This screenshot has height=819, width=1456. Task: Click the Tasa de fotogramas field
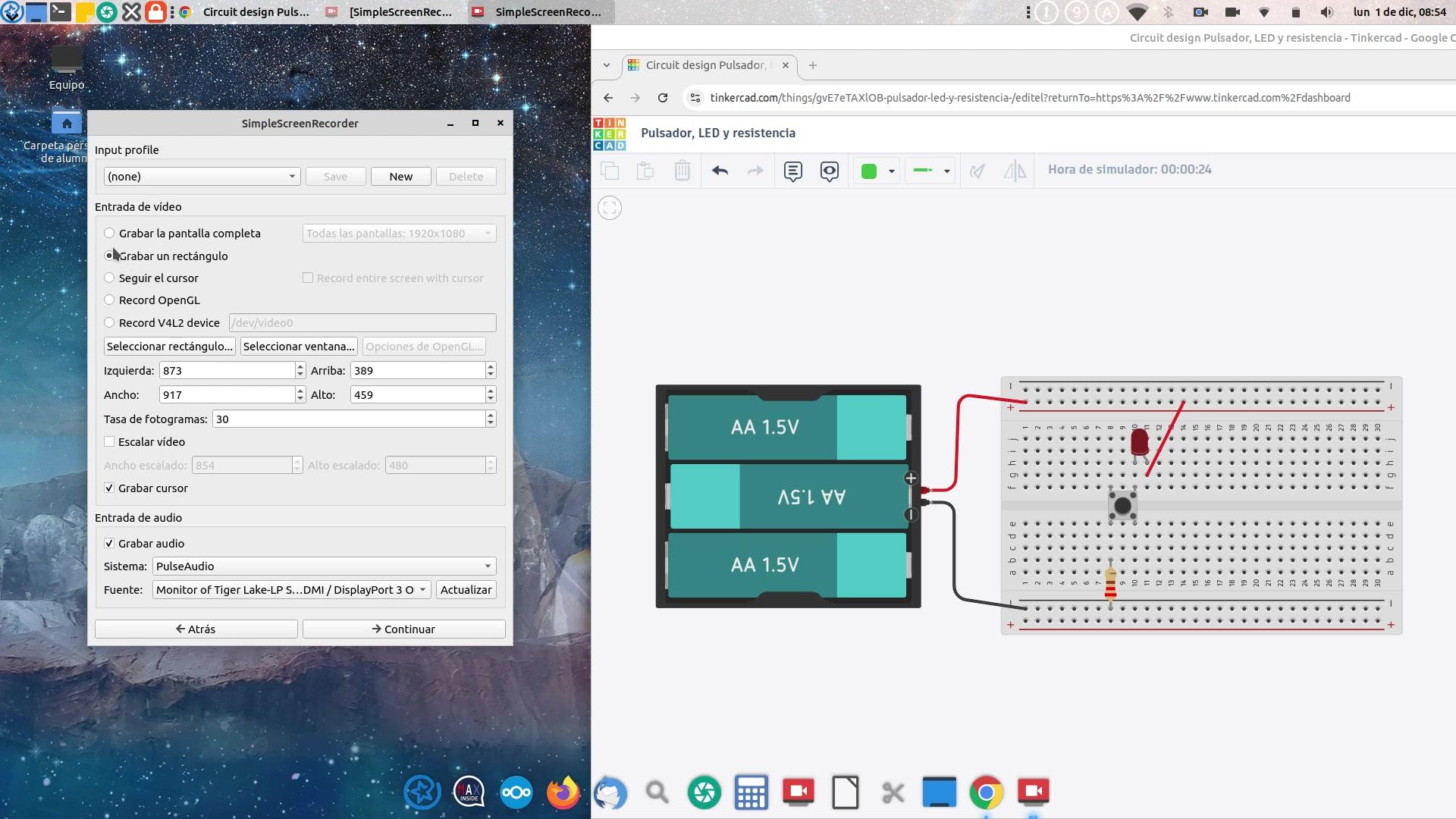click(349, 419)
